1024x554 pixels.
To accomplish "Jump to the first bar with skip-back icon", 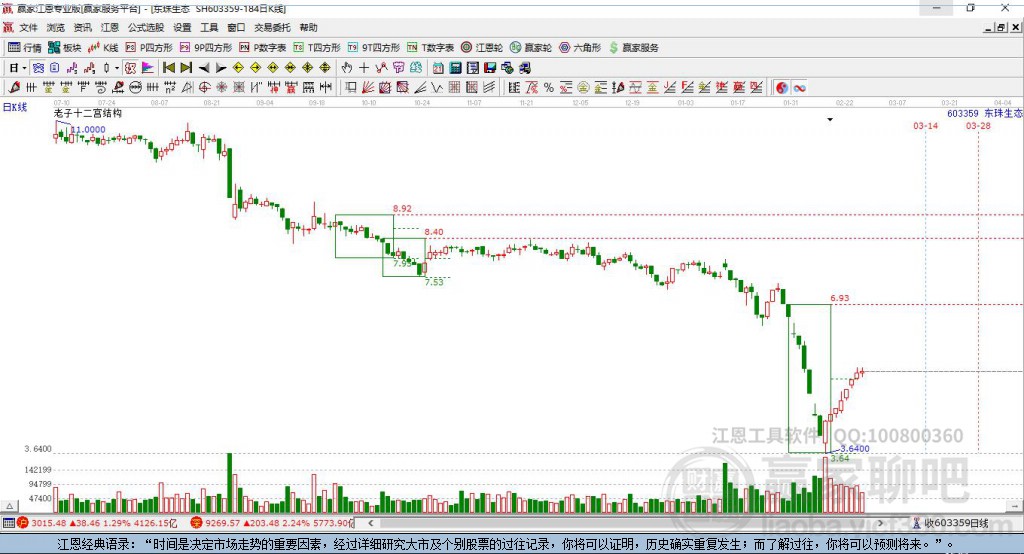I will [168, 67].
